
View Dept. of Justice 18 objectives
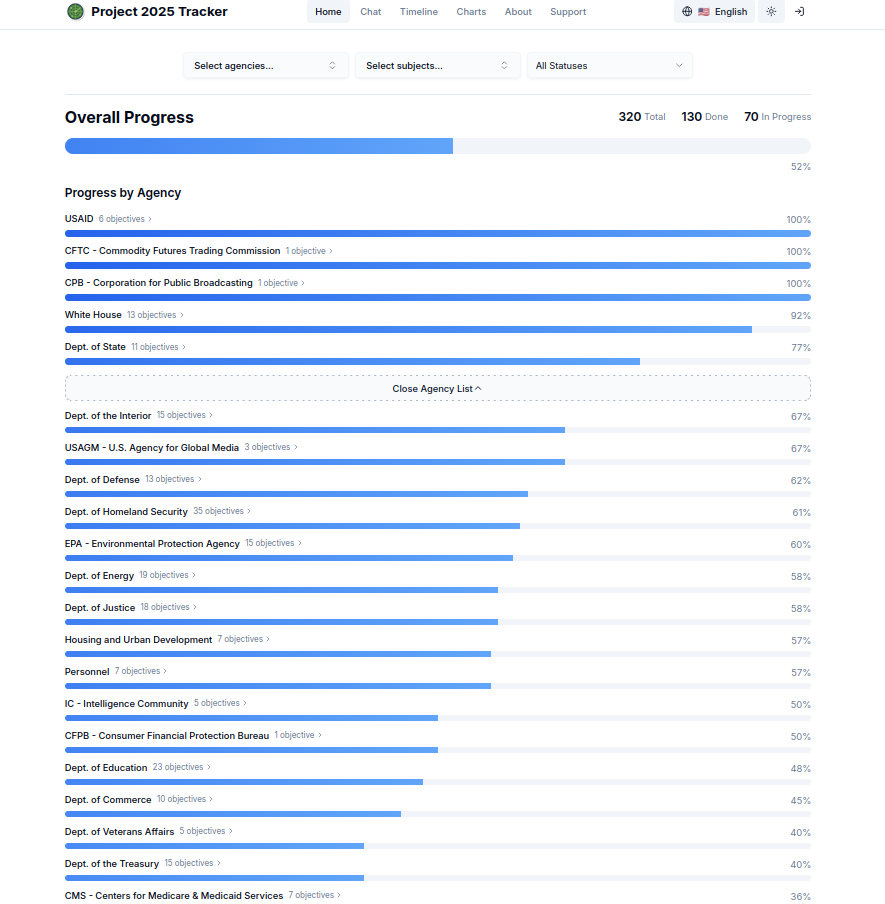169,607
